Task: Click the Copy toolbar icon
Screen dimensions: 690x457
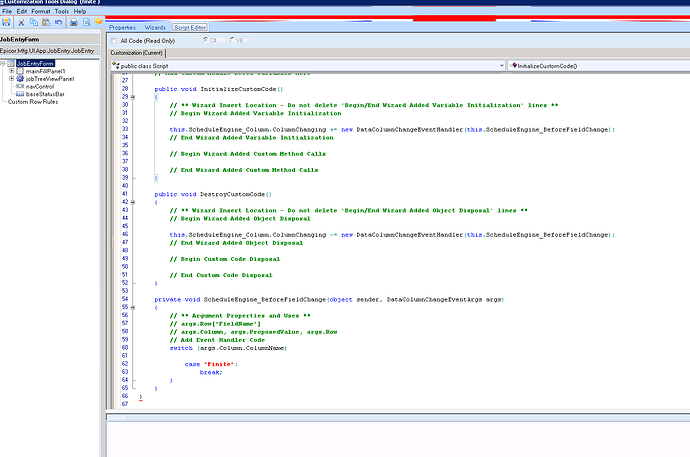Action: pos(33,22)
